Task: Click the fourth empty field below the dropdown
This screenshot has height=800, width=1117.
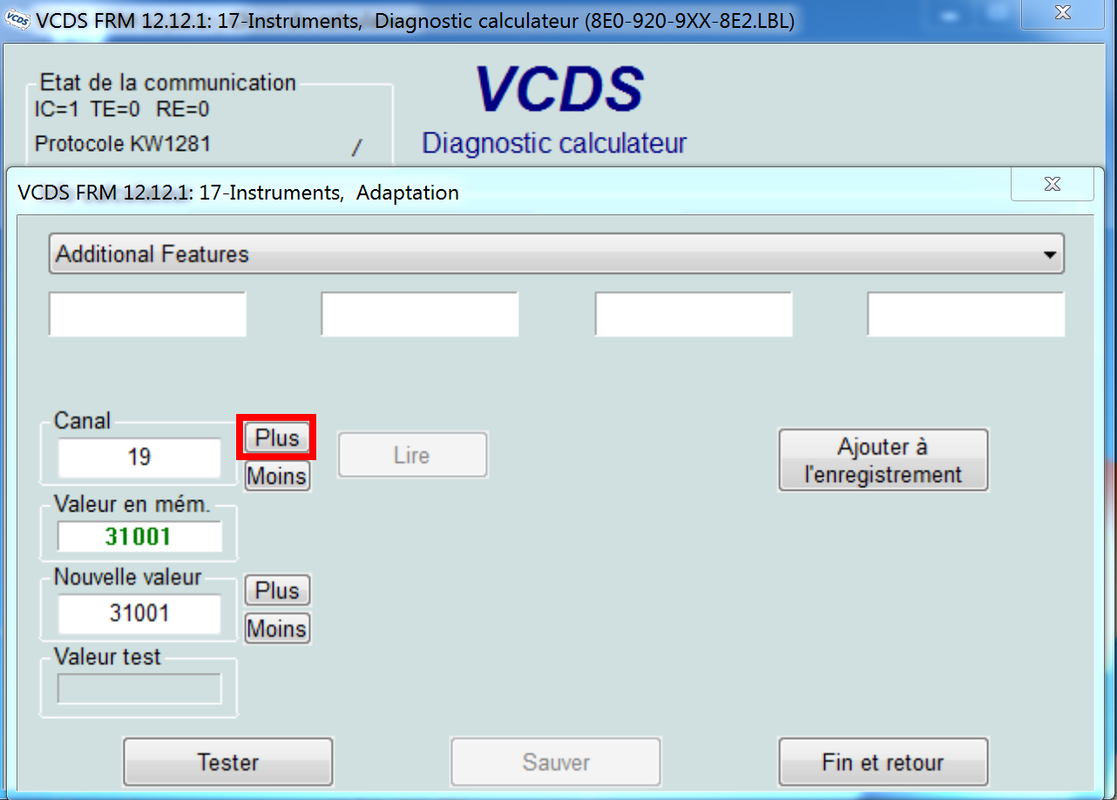Action: [x=965, y=315]
